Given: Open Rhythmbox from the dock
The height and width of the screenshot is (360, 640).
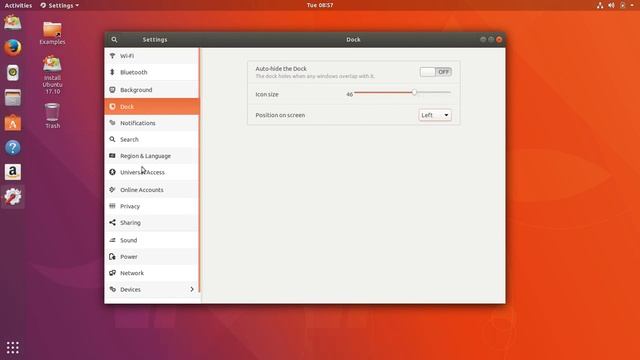Looking at the screenshot, I should tap(13, 73).
